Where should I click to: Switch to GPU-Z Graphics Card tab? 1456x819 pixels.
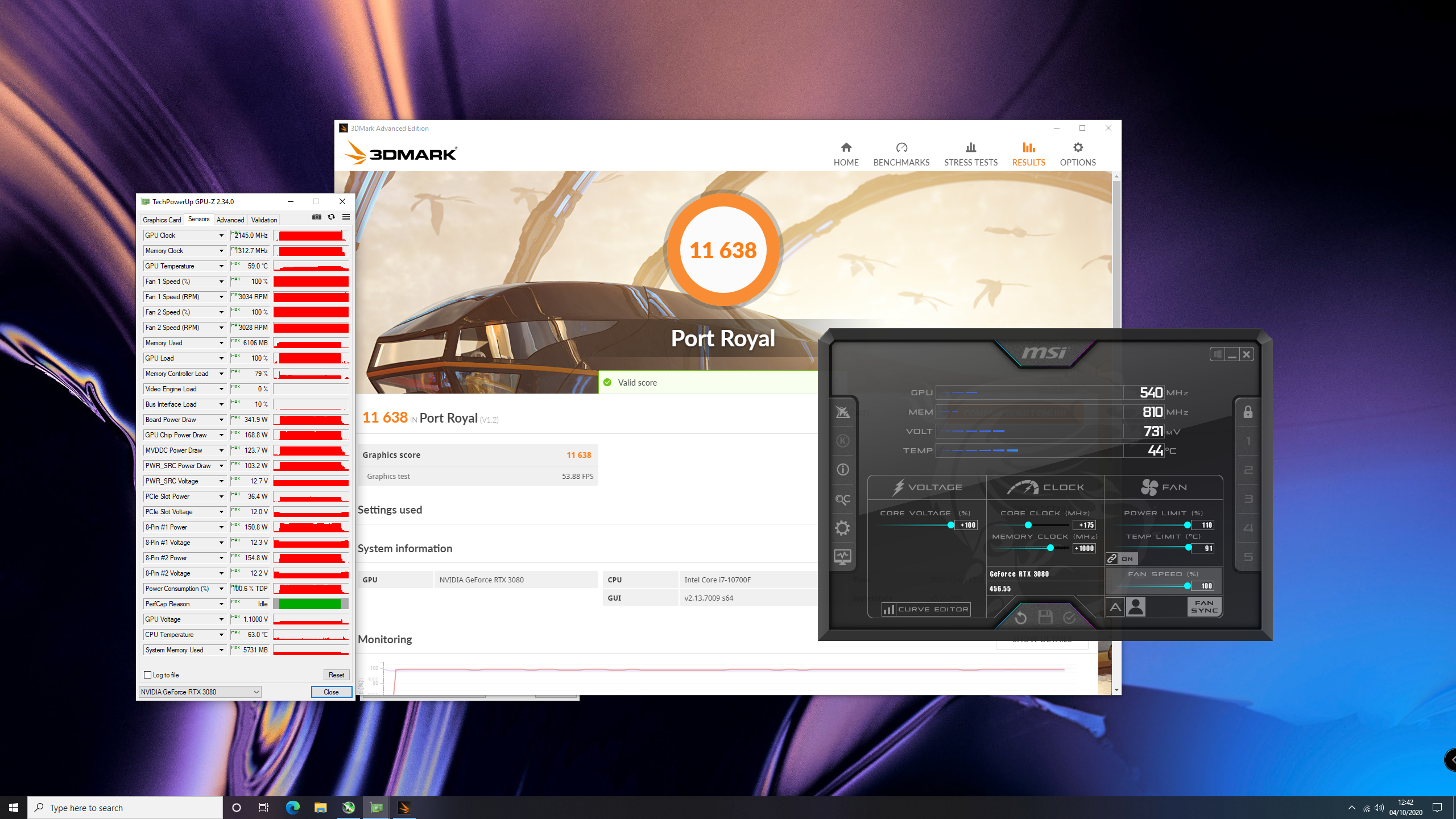pyautogui.click(x=162, y=220)
